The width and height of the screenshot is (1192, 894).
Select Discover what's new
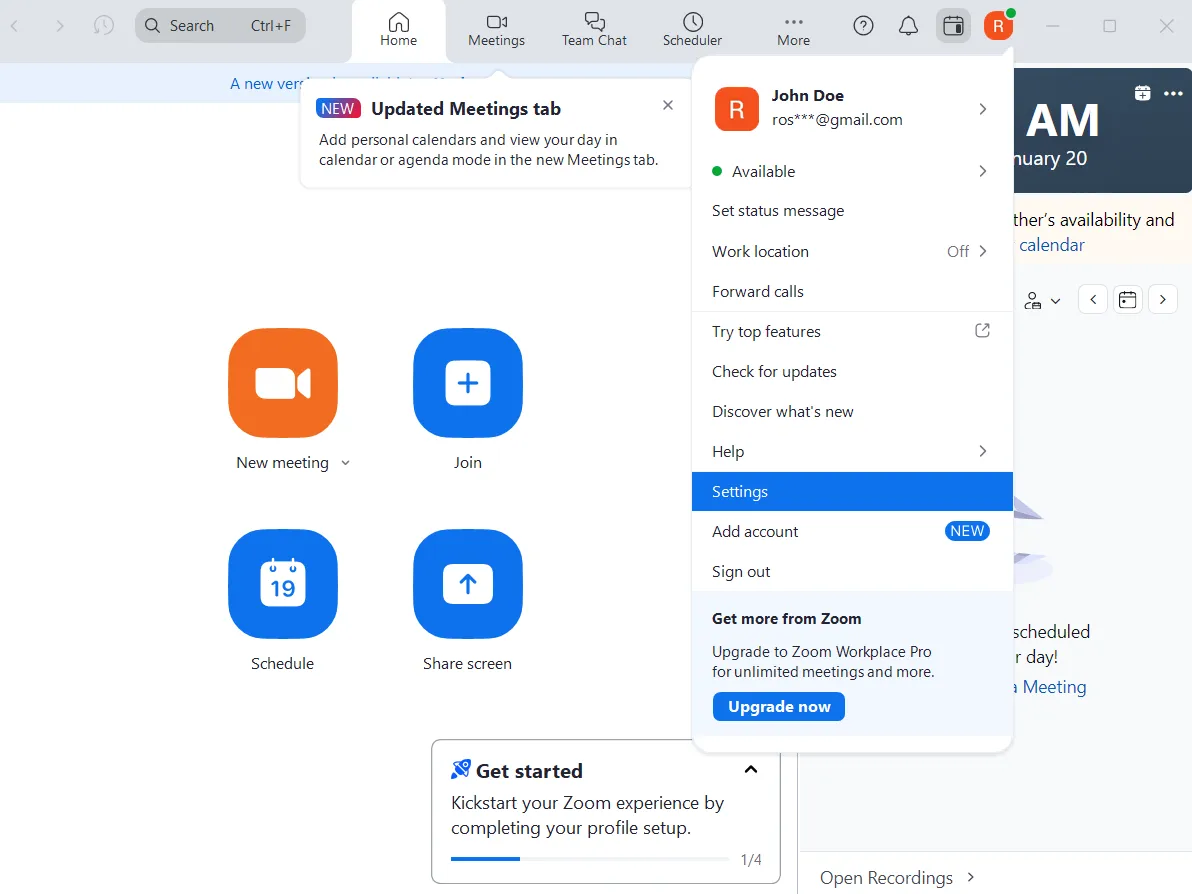852,411
